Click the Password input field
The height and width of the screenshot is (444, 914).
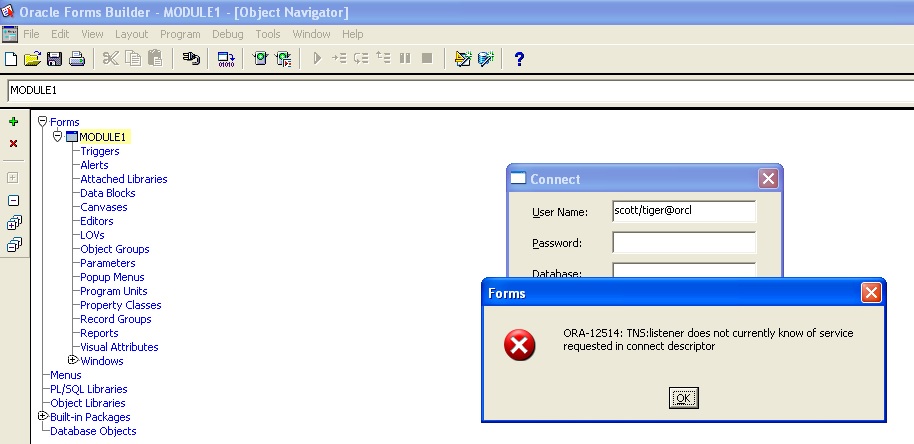tap(684, 243)
